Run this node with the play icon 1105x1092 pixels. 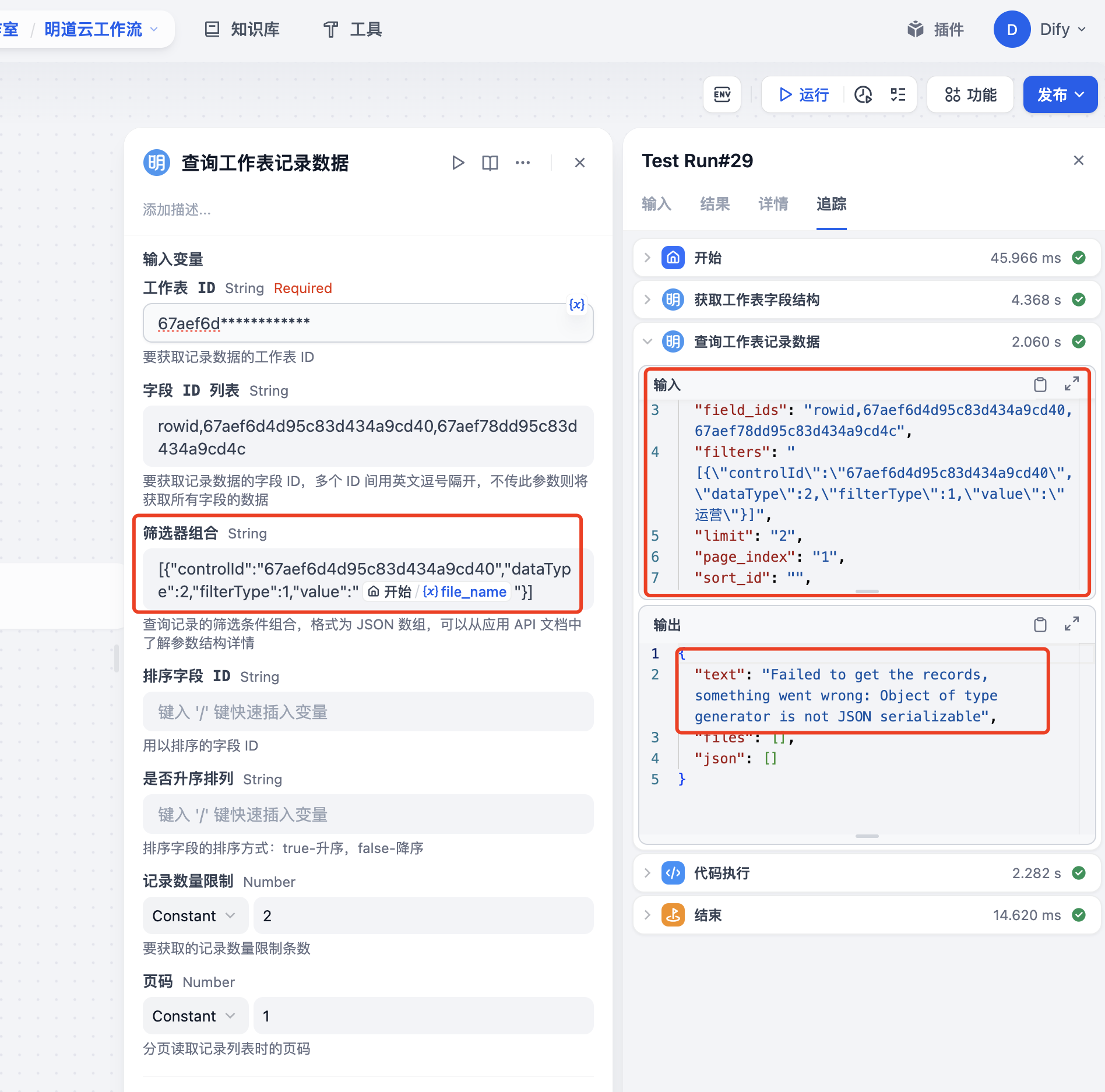coord(458,163)
